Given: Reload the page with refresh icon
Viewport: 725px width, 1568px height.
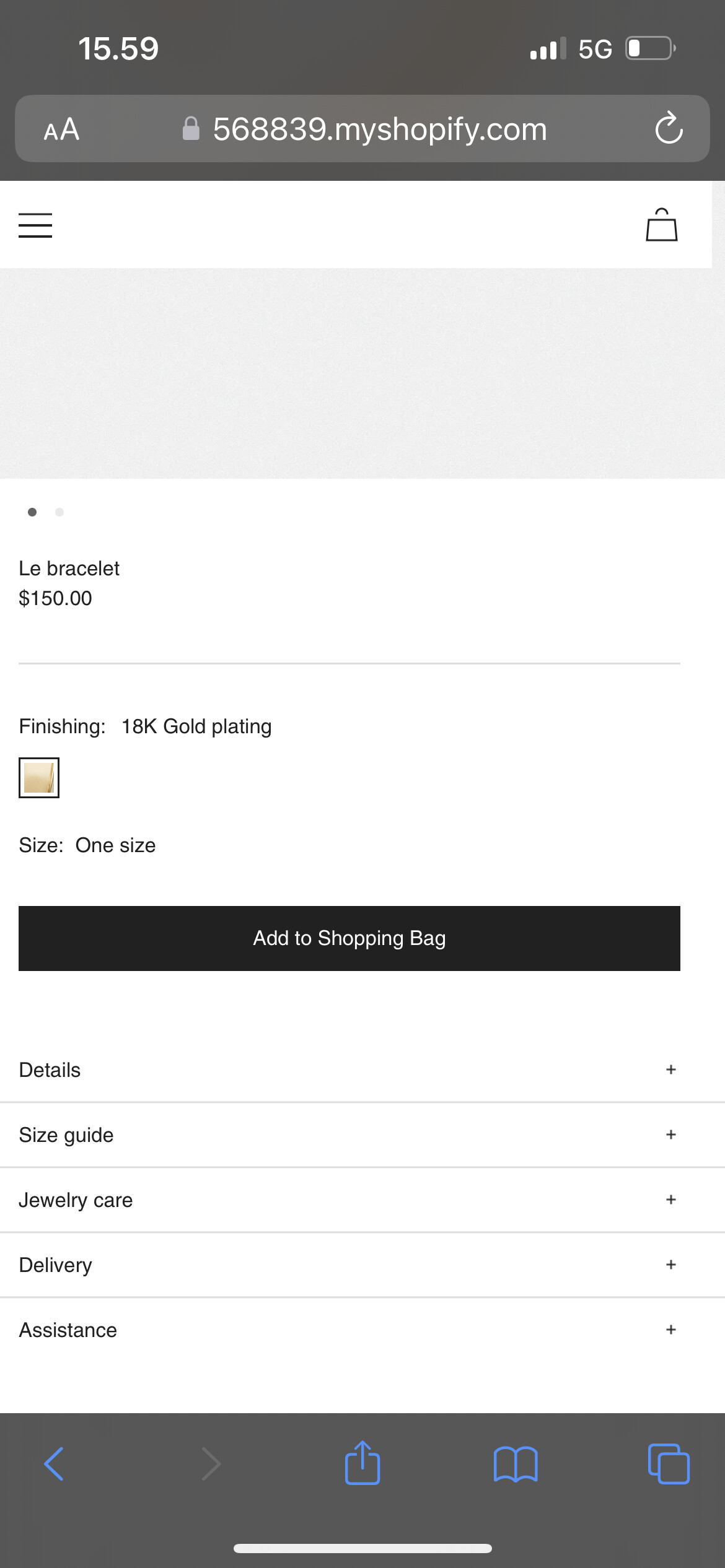Looking at the screenshot, I should (x=669, y=129).
